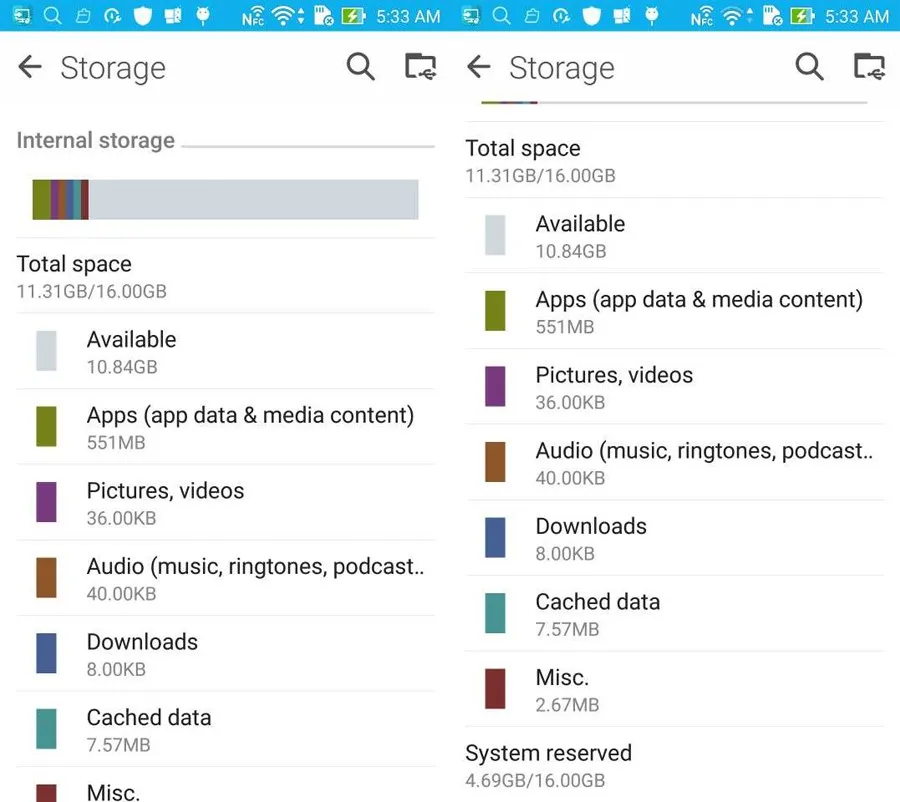Open the USB computer connection icon on the left screen

[421, 67]
